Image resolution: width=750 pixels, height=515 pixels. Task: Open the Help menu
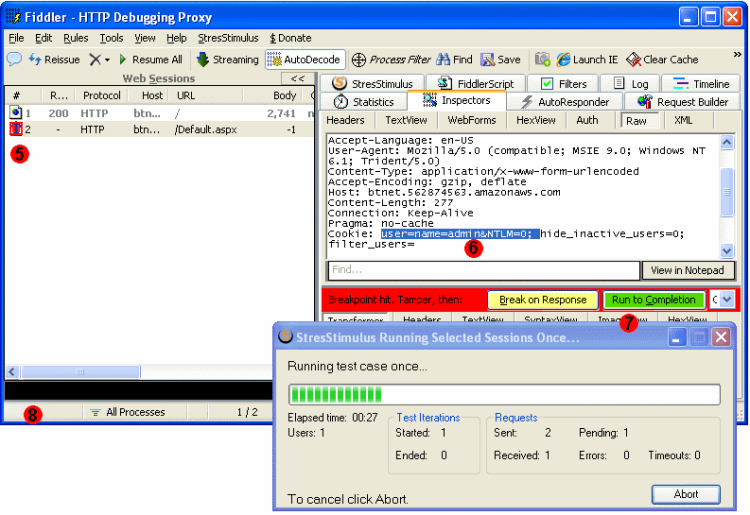176,38
